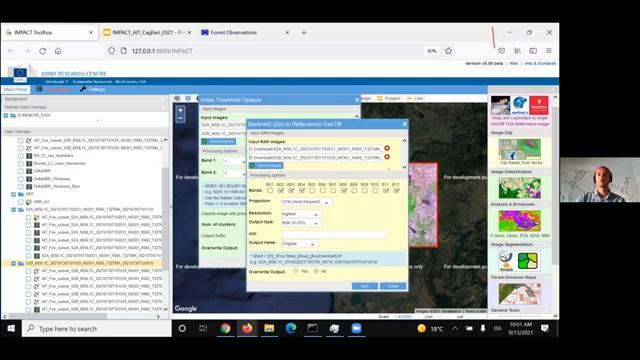Click Select inputs in Sentinel2 dialog

click(x=266, y=165)
